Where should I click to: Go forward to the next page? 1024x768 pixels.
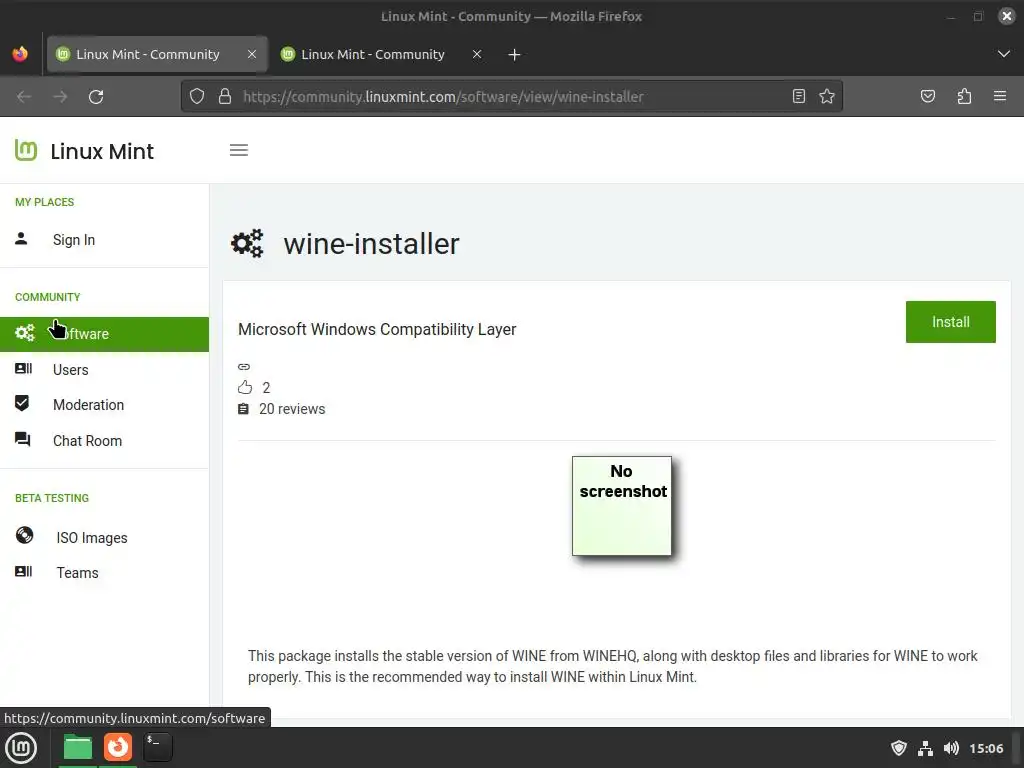(60, 97)
